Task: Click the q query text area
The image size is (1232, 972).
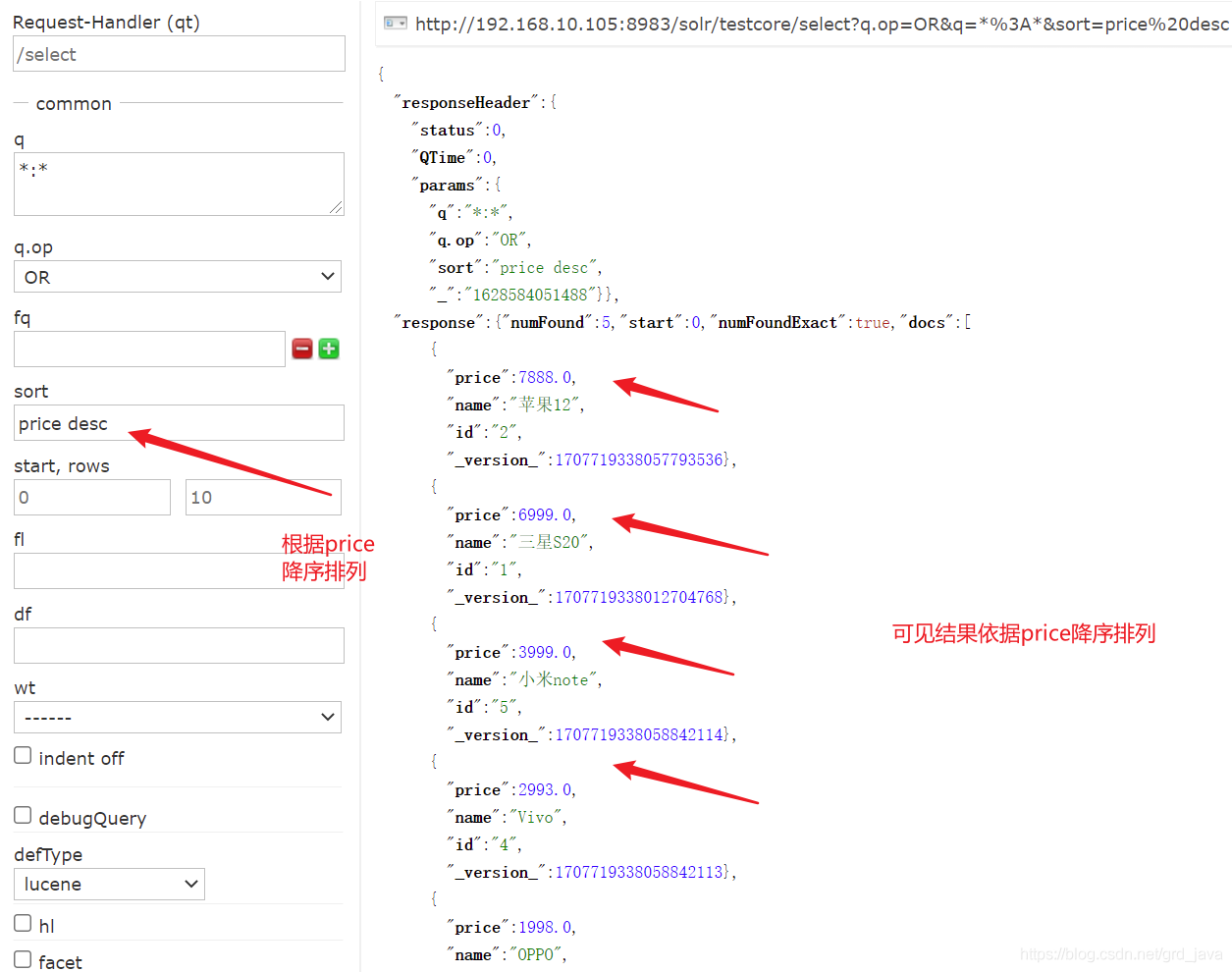Action: click(x=179, y=184)
